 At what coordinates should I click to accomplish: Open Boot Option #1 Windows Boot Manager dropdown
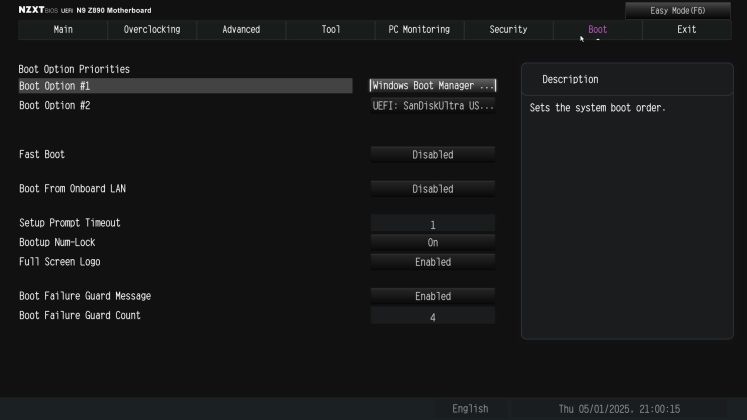point(433,86)
